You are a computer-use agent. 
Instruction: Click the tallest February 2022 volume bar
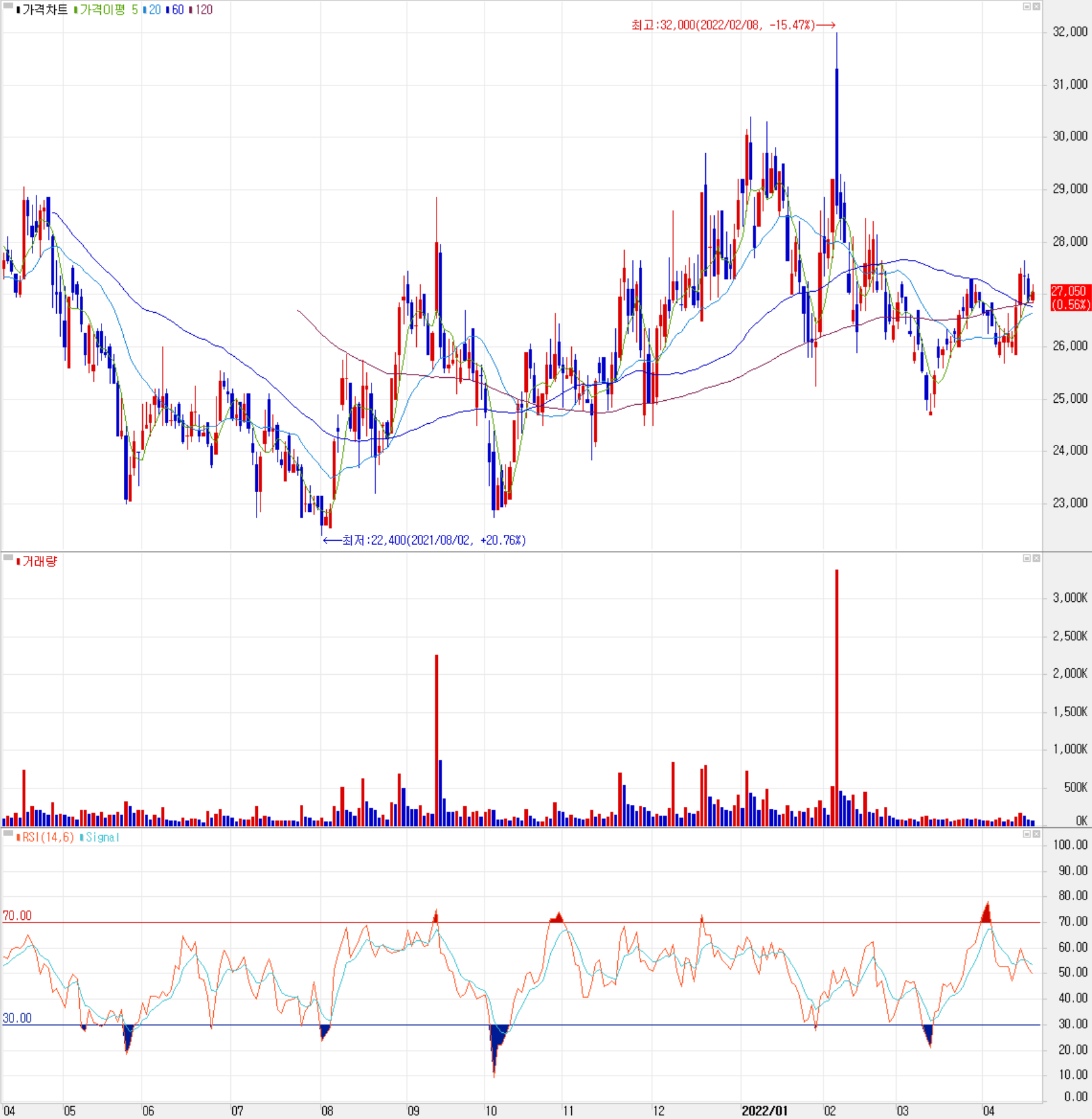(837, 698)
